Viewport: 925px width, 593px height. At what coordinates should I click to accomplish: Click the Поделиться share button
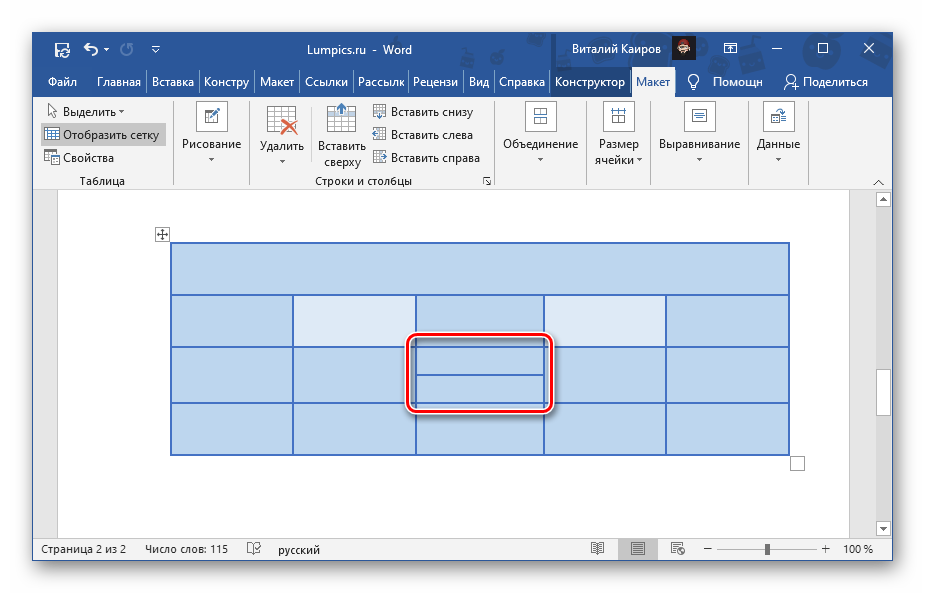click(826, 82)
